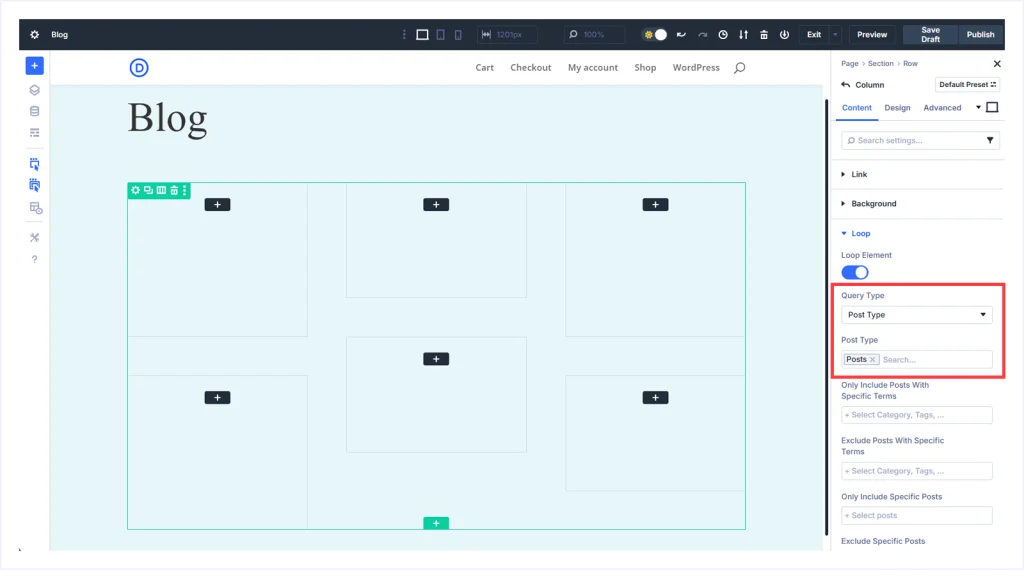
Task: Switch to the Advanced tab
Action: [942, 108]
